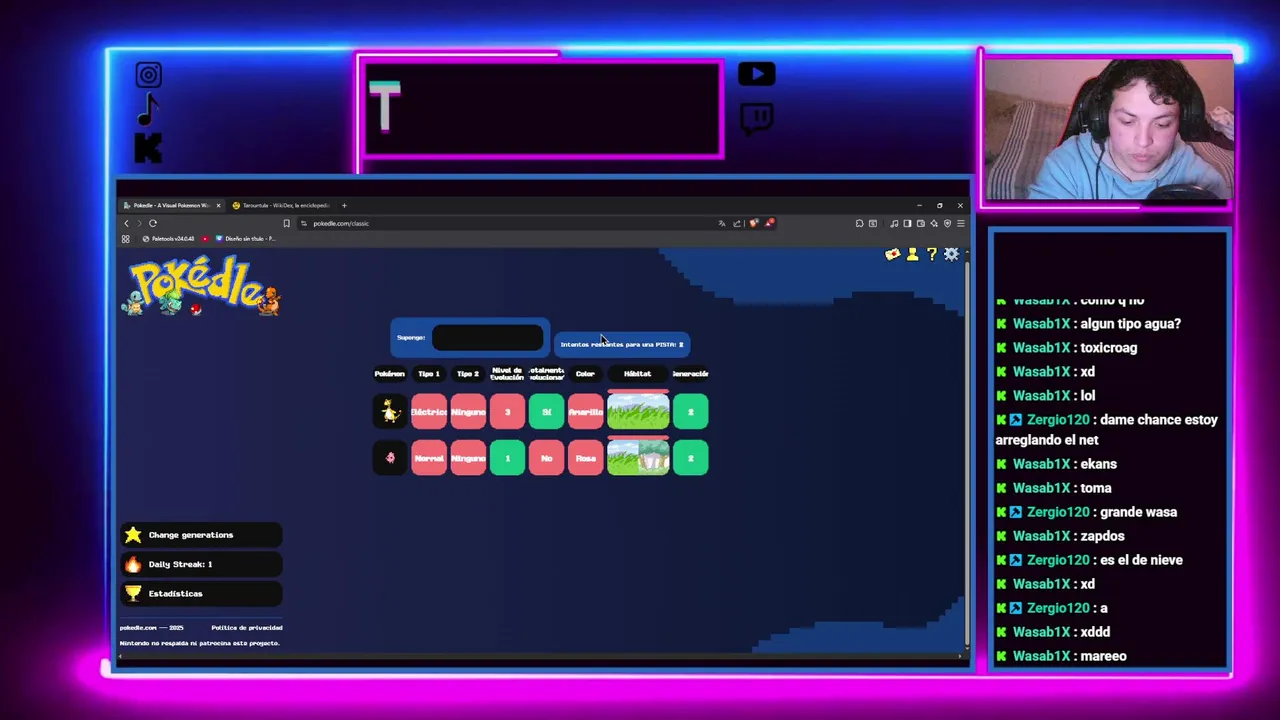This screenshot has width=1280, height=720.
Task: Close the Pokedle tab
Action: pyautogui.click(x=218, y=205)
